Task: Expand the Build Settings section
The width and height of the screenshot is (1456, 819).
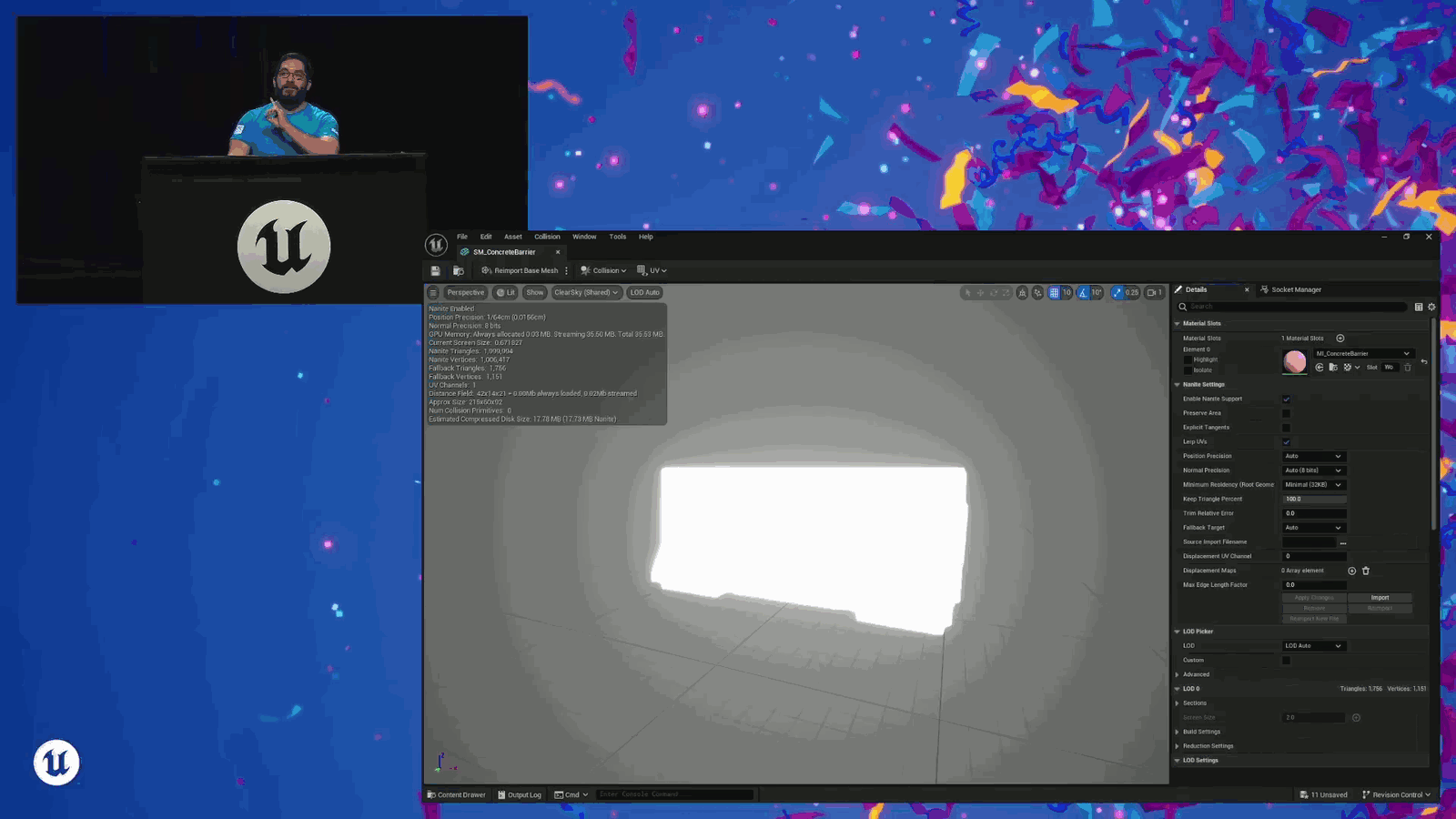Action: [x=1178, y=732]
